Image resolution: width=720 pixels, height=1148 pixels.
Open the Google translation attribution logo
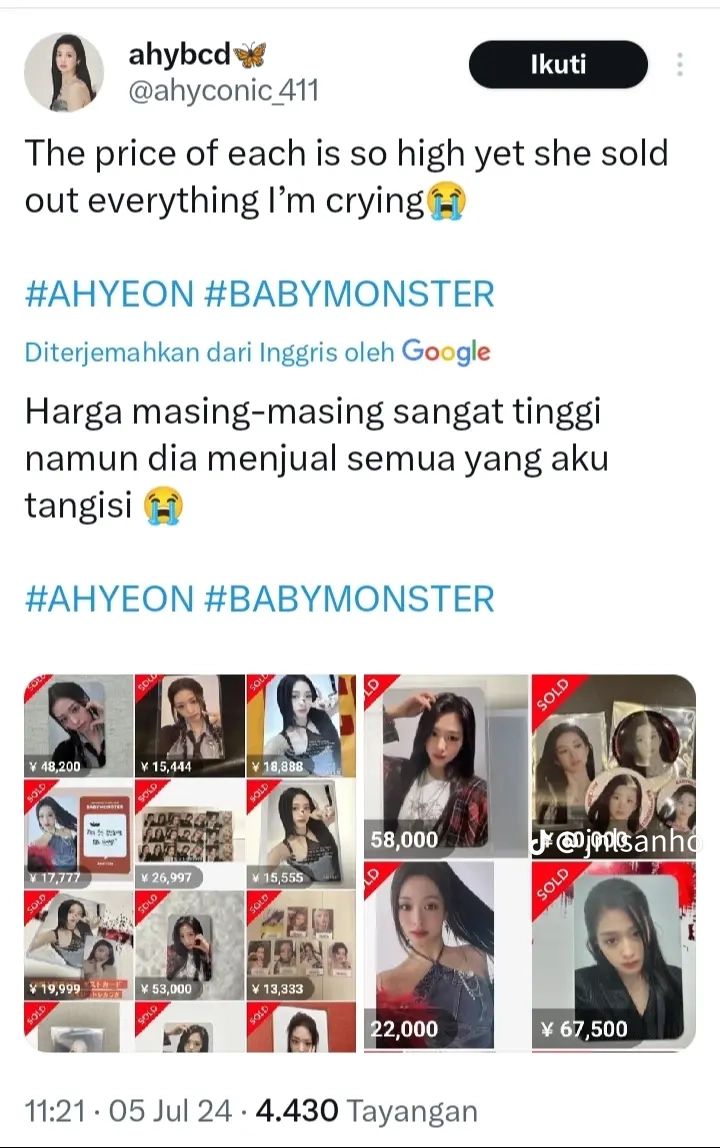click(x=446, y=352)
